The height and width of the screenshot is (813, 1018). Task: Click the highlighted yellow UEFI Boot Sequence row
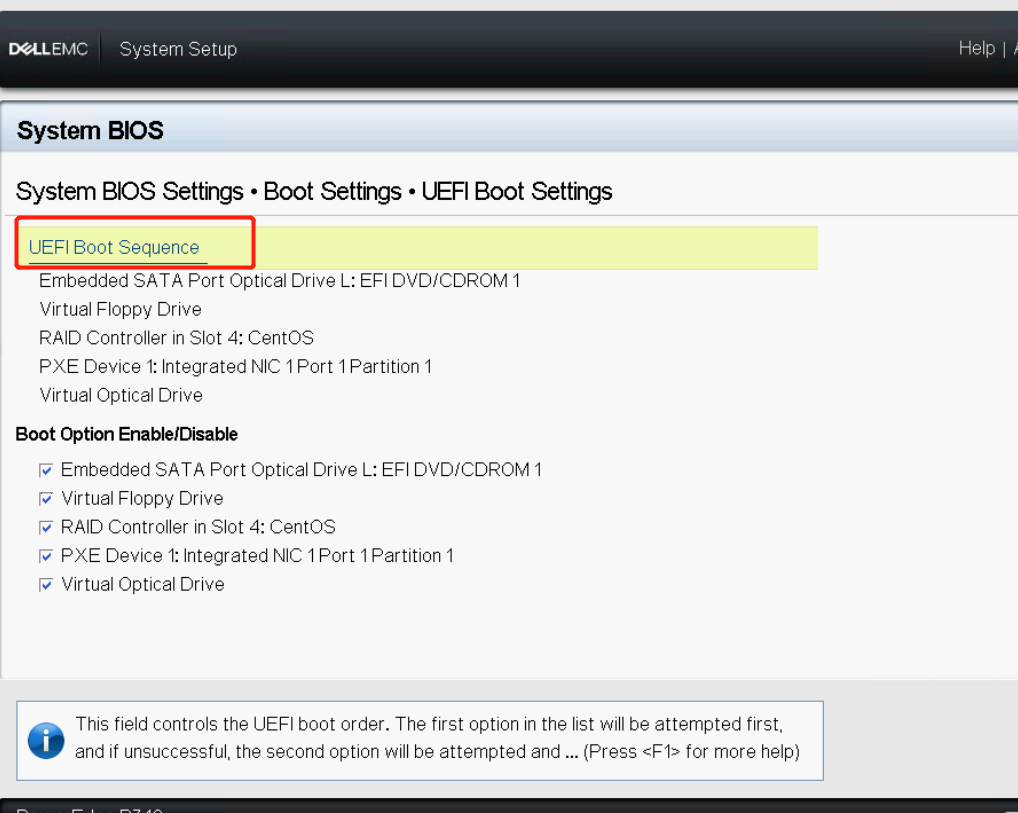417,247
